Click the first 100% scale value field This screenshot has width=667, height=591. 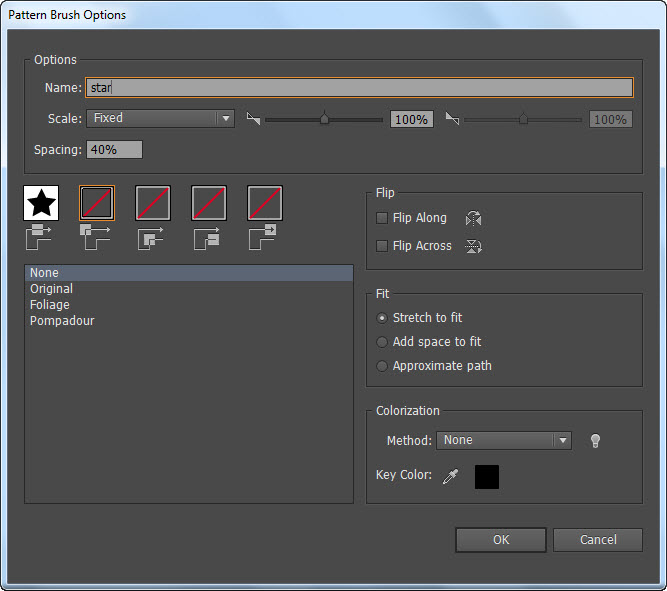pyautogui.click(x=412, y=119)
